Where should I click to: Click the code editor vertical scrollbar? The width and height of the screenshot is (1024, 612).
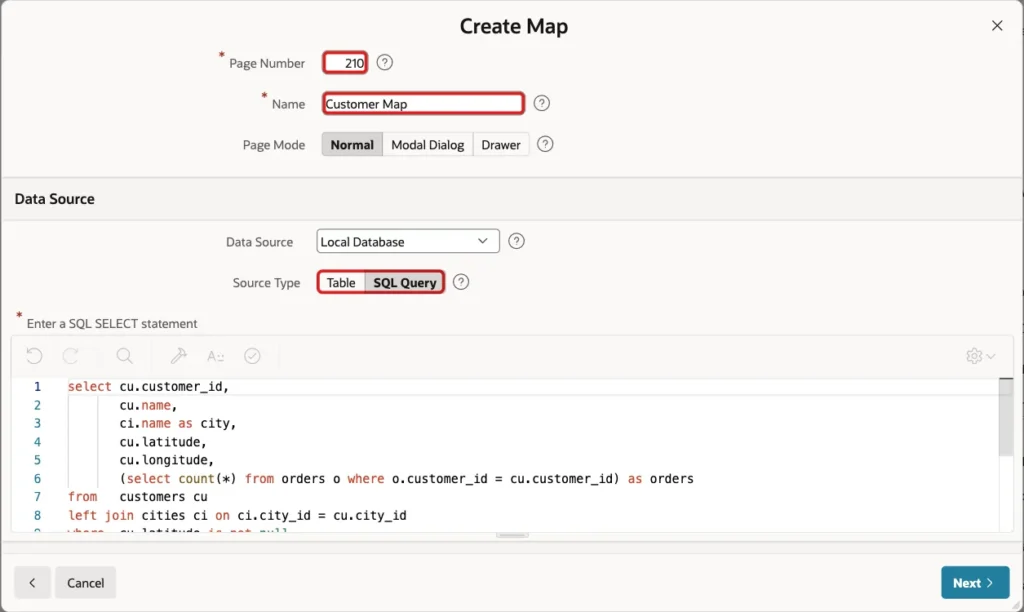(1006, 418)
